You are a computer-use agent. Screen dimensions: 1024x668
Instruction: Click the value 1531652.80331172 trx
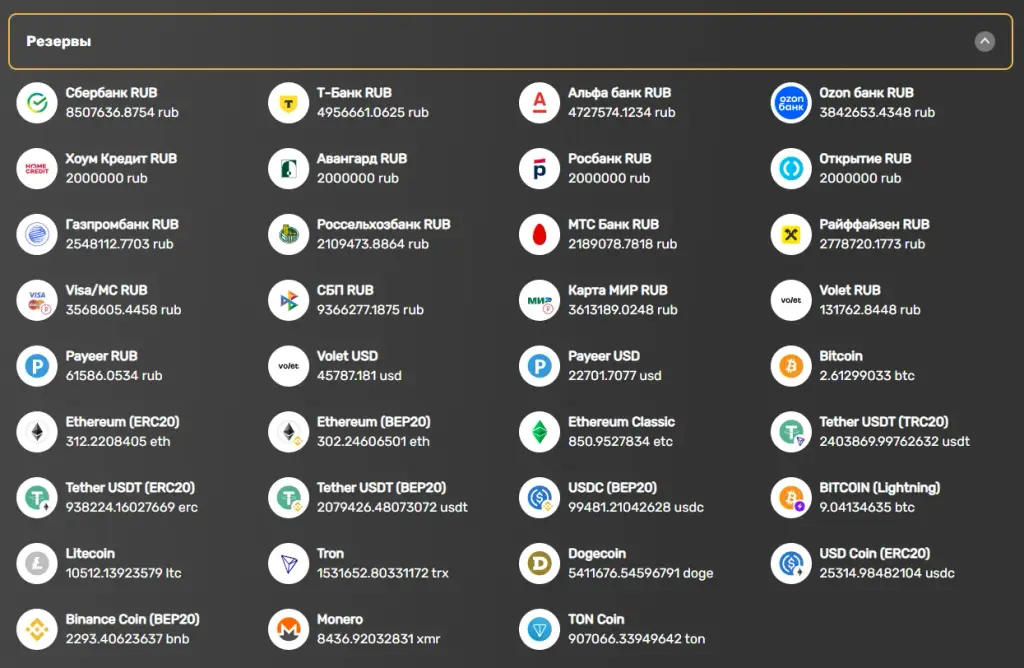tap(383, 573)
